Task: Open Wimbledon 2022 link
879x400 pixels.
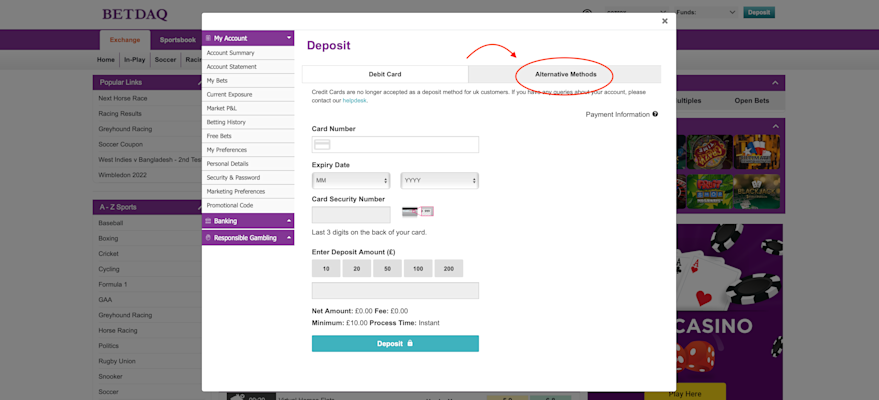Action: coord(122,175)
